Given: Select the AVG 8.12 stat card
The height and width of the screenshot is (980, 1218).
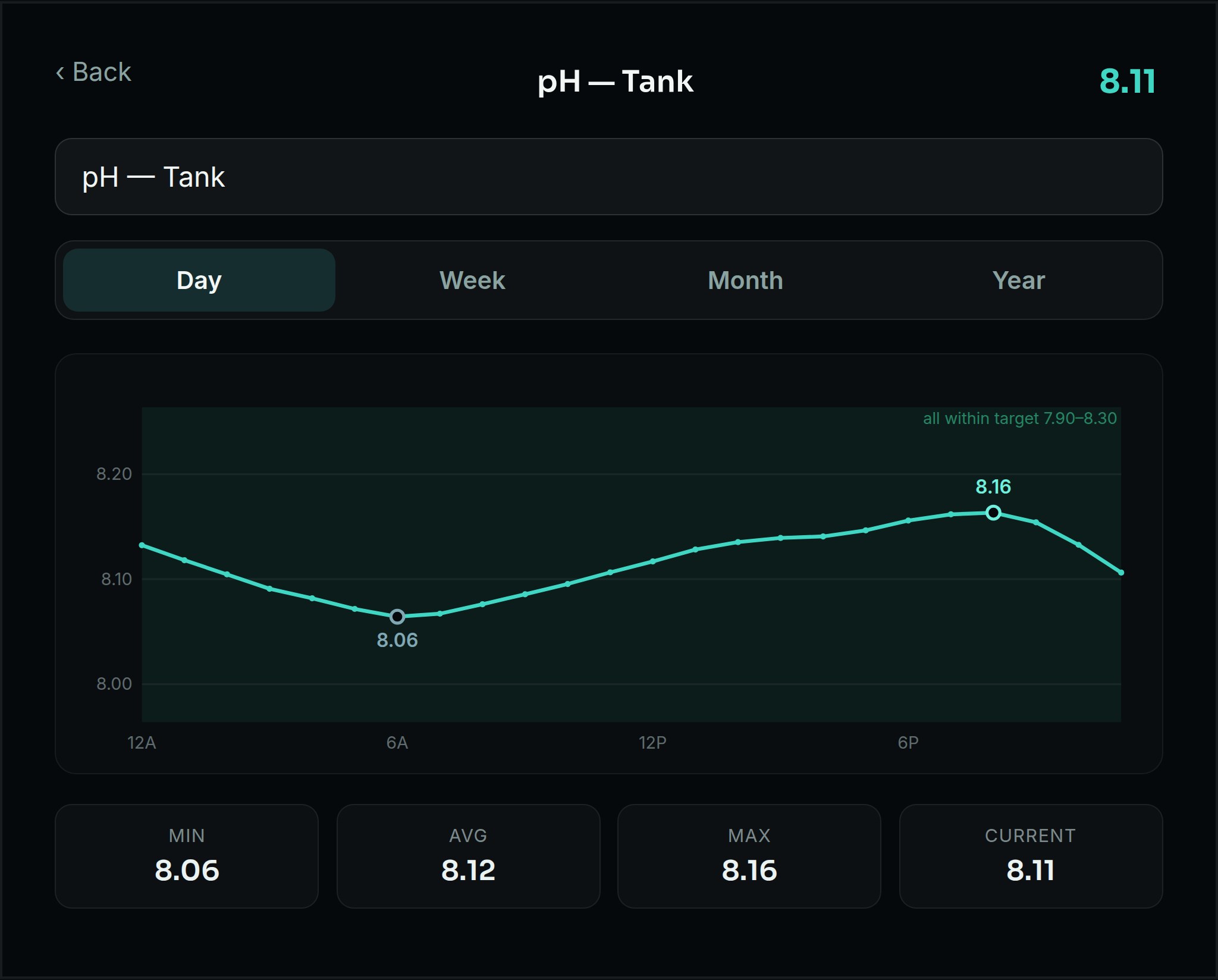Looking at the screenshot, I should point(468,856).
